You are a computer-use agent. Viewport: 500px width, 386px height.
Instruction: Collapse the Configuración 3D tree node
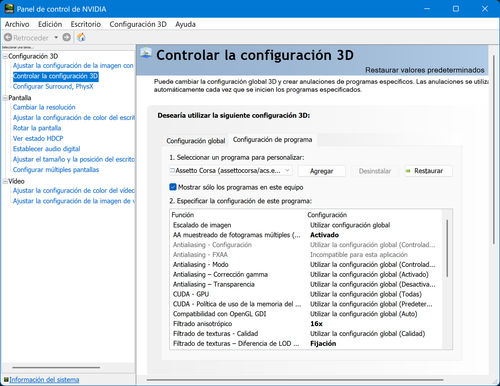pos(5,56)
